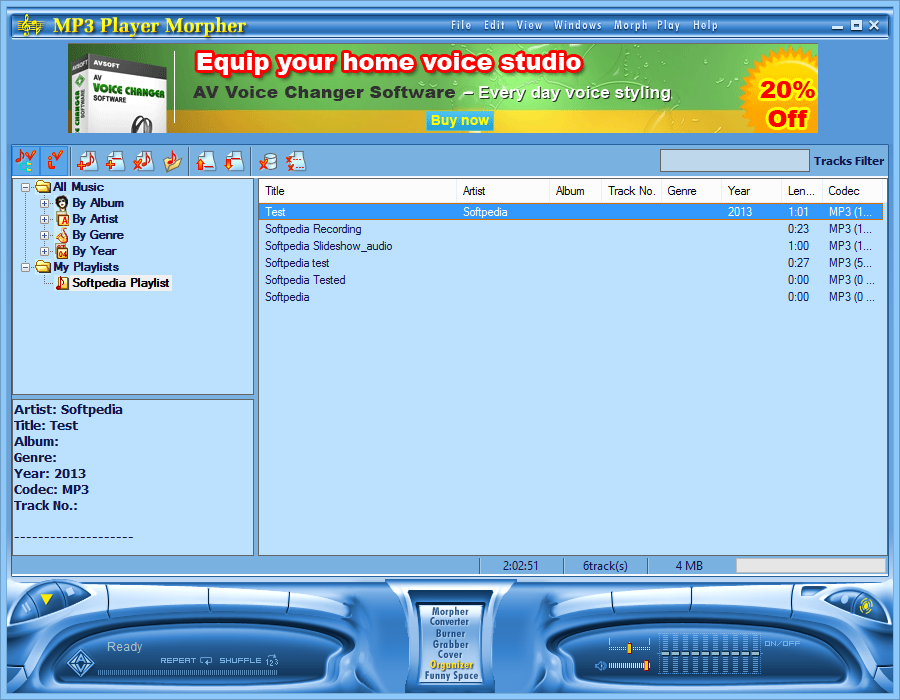This screenshot has width=900, height=700.
Task: Switch to the Cover module
Action: [450, 655]
